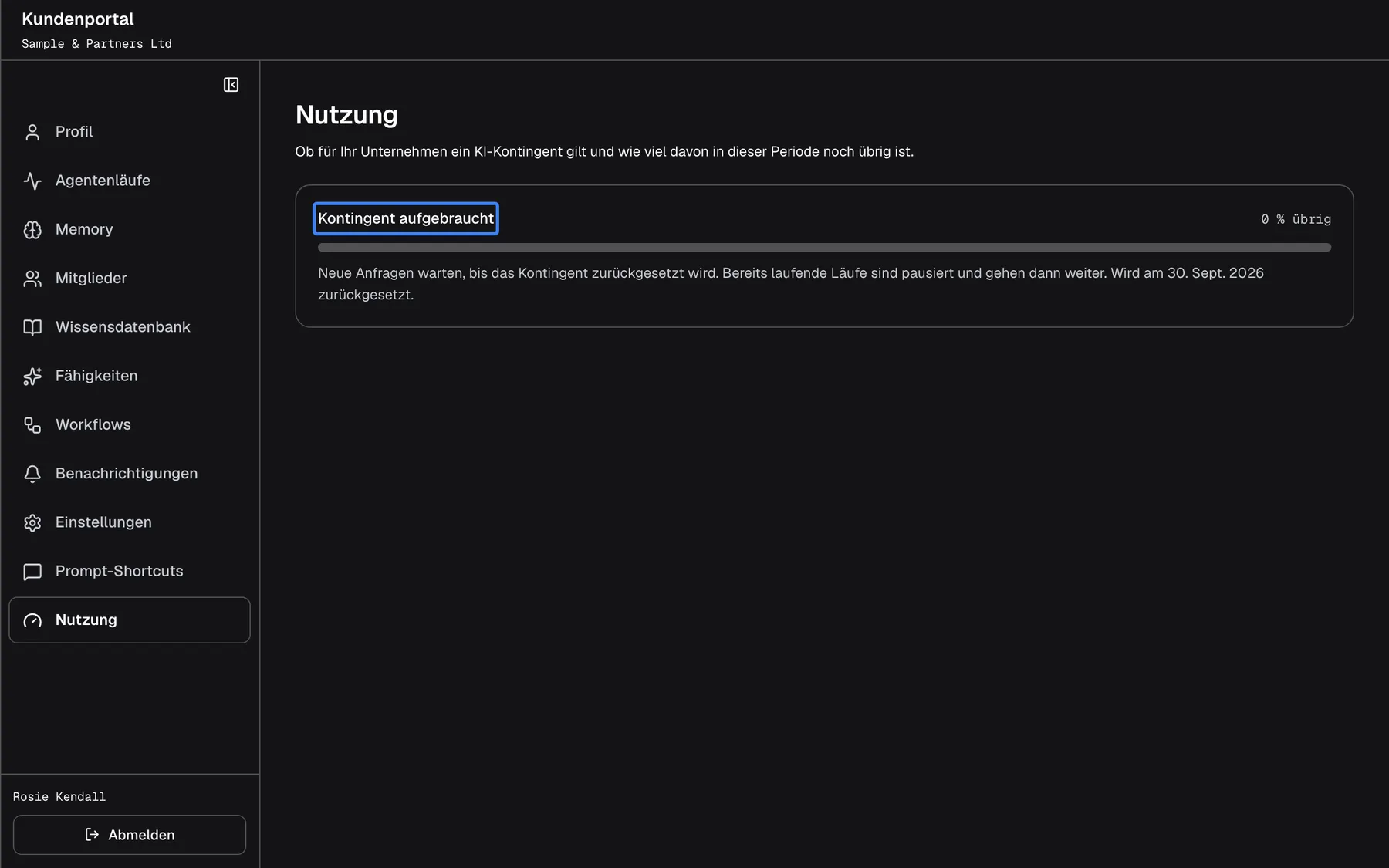Click the Nutzung page title
The image size is (1389, 868).
coord(346,115)
